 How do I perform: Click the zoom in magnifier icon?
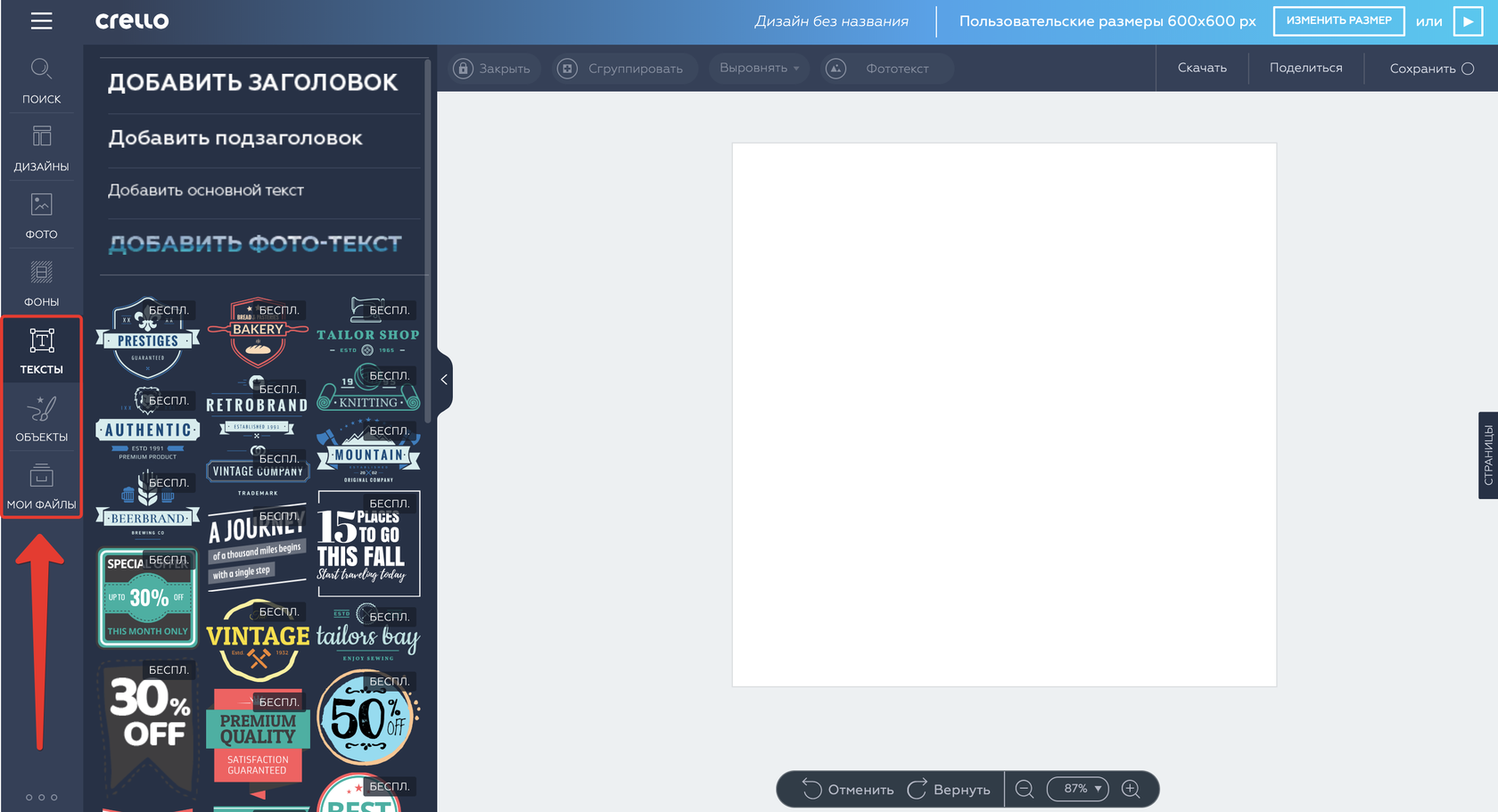1131,790
